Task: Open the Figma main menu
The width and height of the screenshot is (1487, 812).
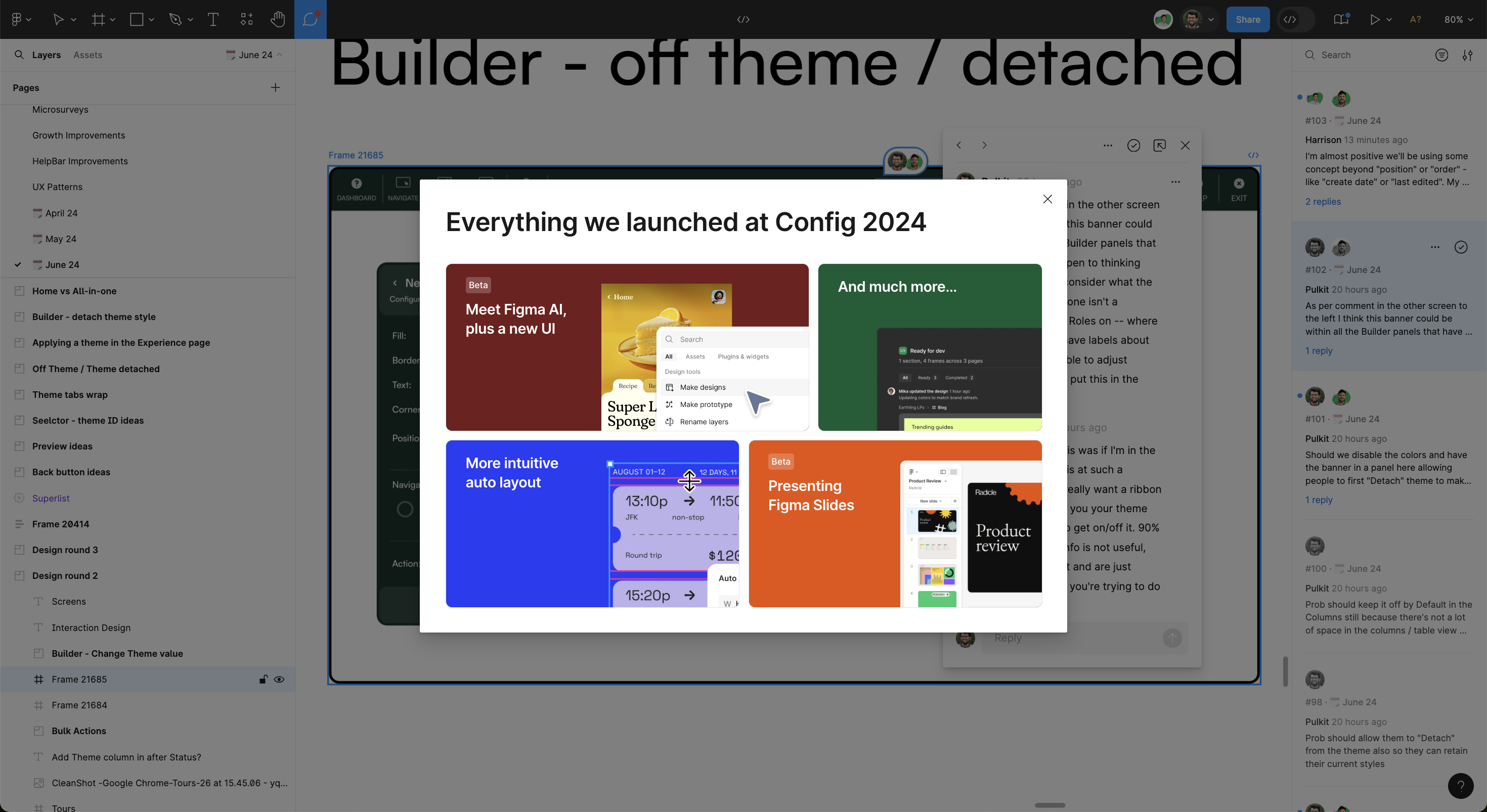Action: (x=17, y=19)
